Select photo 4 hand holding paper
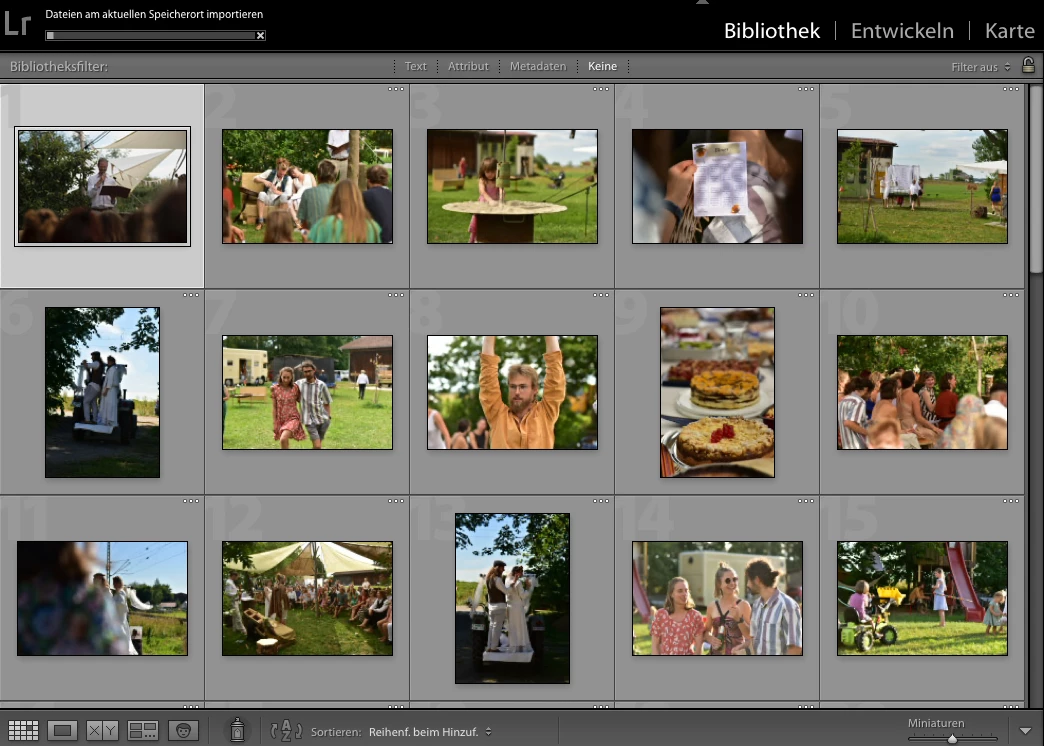The height and width of the screenshot is (746, 1044). pos(717,186)
